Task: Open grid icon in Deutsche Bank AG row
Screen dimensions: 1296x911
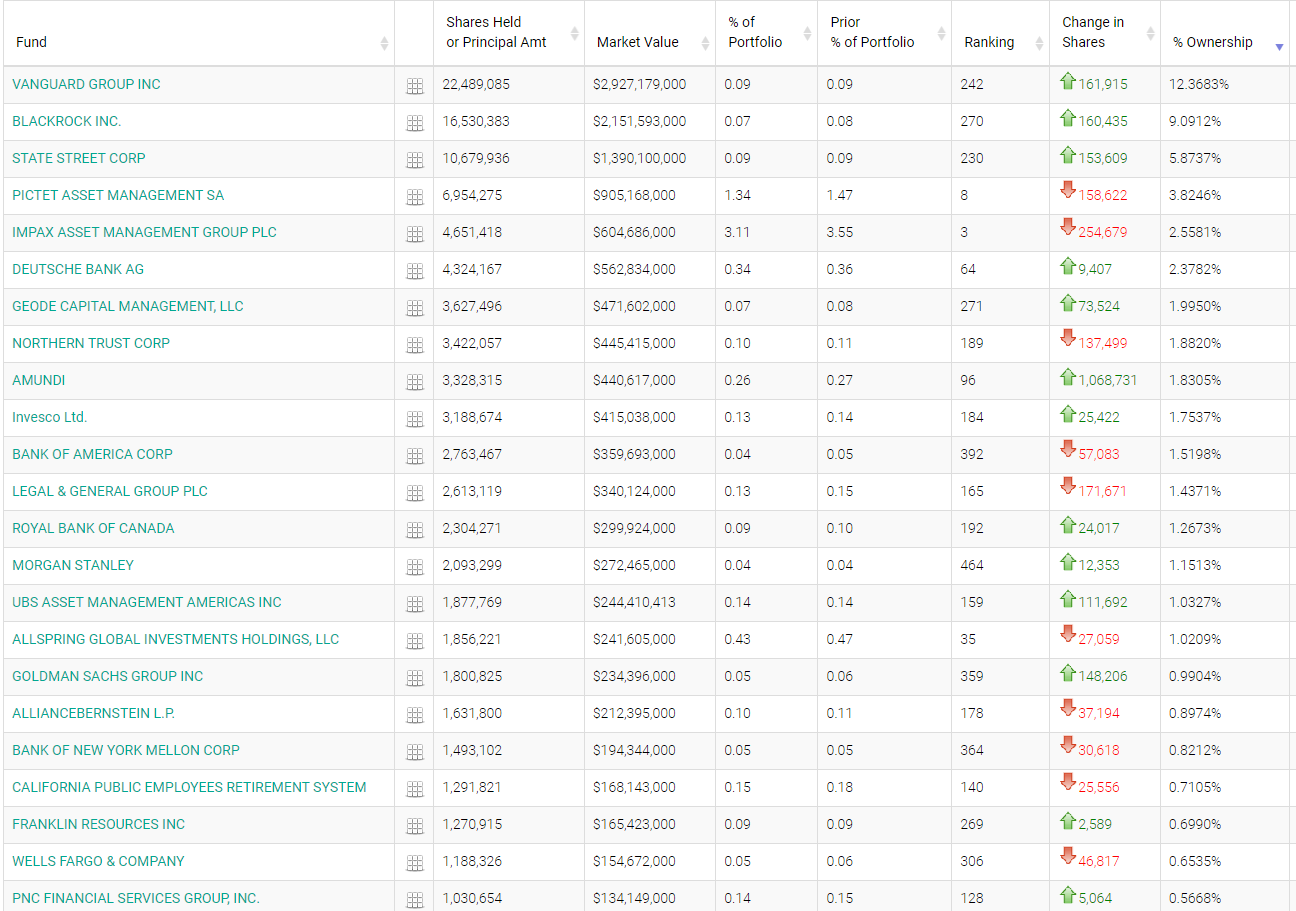Action: [415, 271]
